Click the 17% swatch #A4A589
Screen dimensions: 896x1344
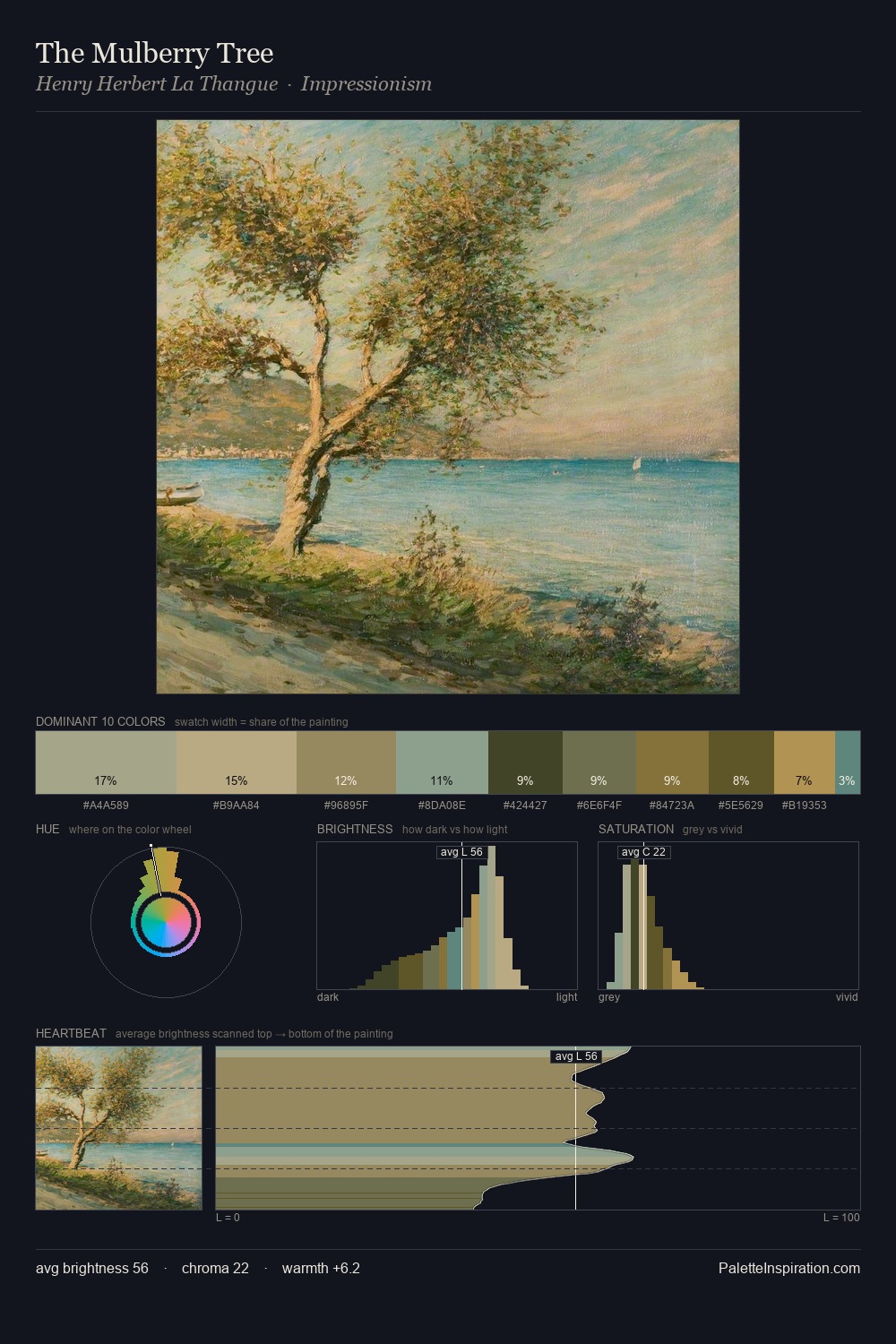106,762
